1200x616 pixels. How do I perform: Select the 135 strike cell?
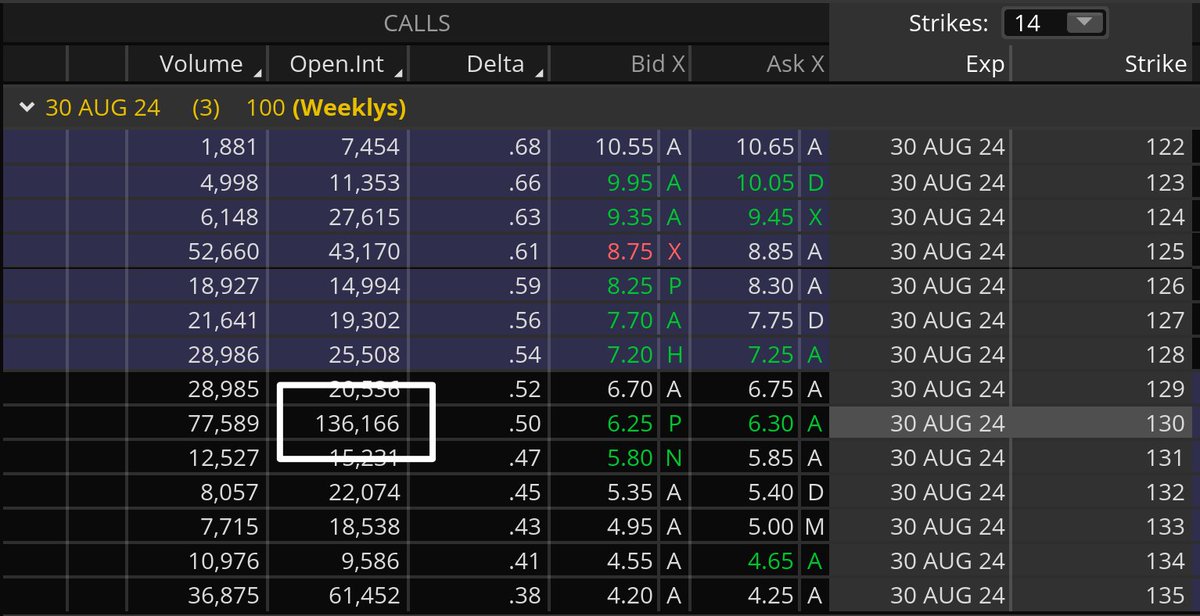point(1165,596)
